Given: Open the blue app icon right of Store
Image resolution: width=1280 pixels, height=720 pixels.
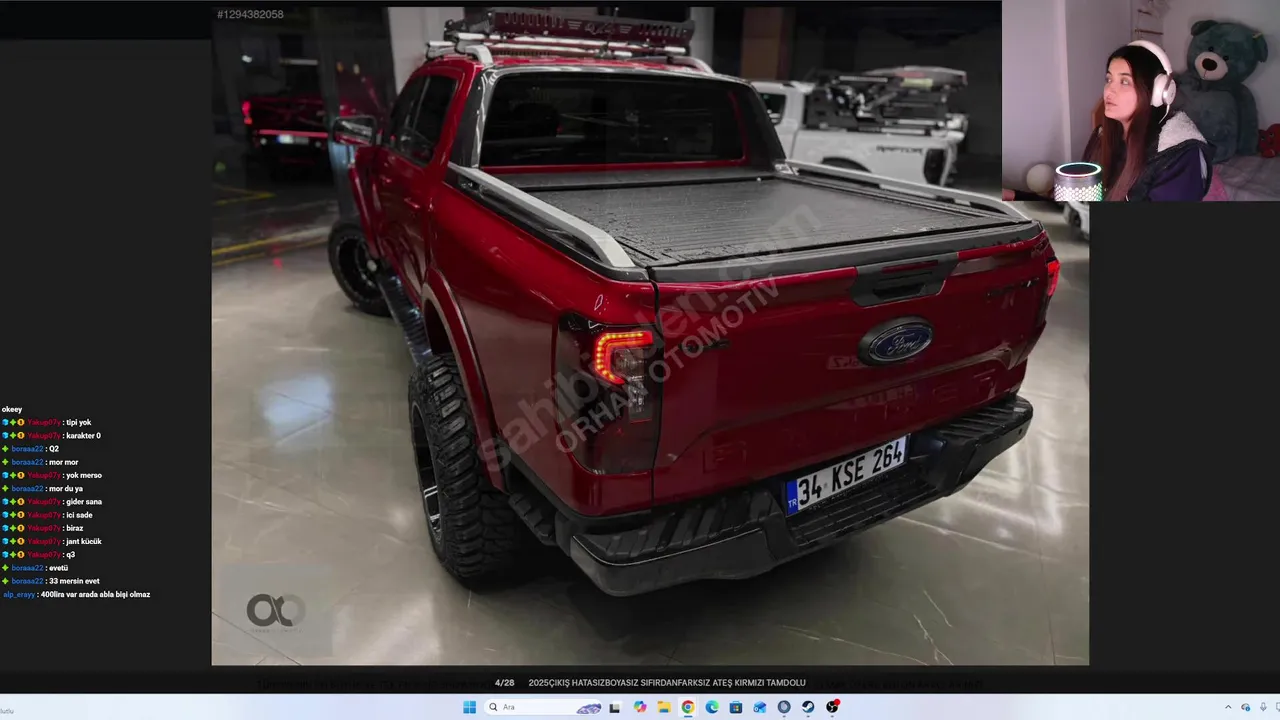Looking at the screenshot, I should coord(760,707).
